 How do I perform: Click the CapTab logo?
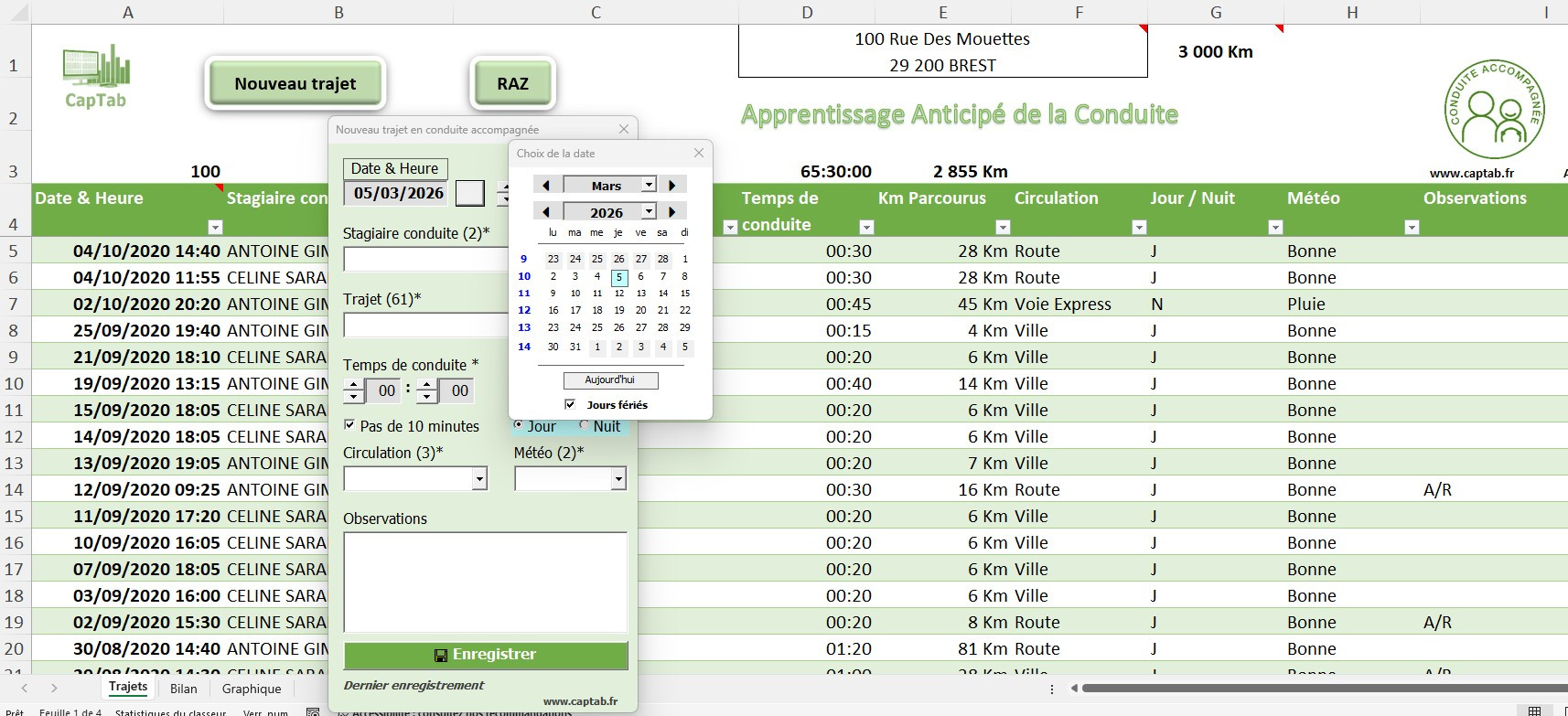click(x=96, y=76)
